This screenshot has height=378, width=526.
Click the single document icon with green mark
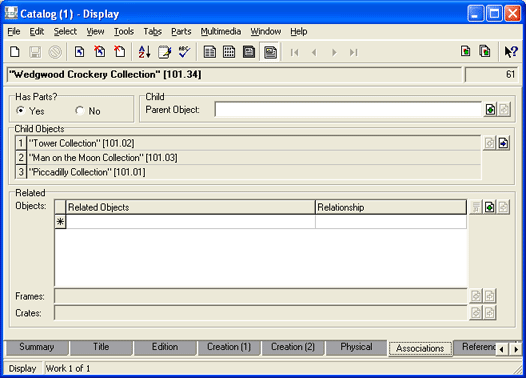(x=465, y=51)
